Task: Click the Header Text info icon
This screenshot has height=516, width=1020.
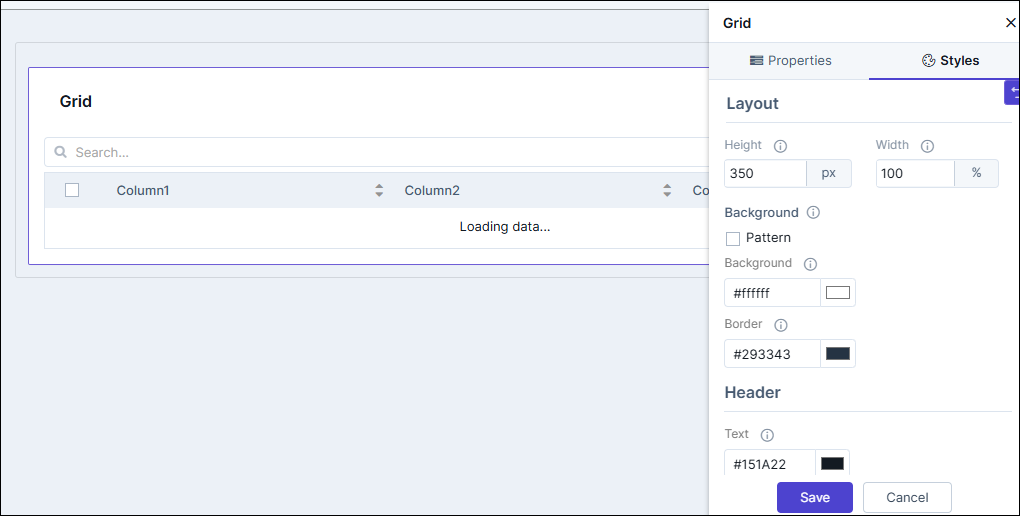Action: click(767, 435)
